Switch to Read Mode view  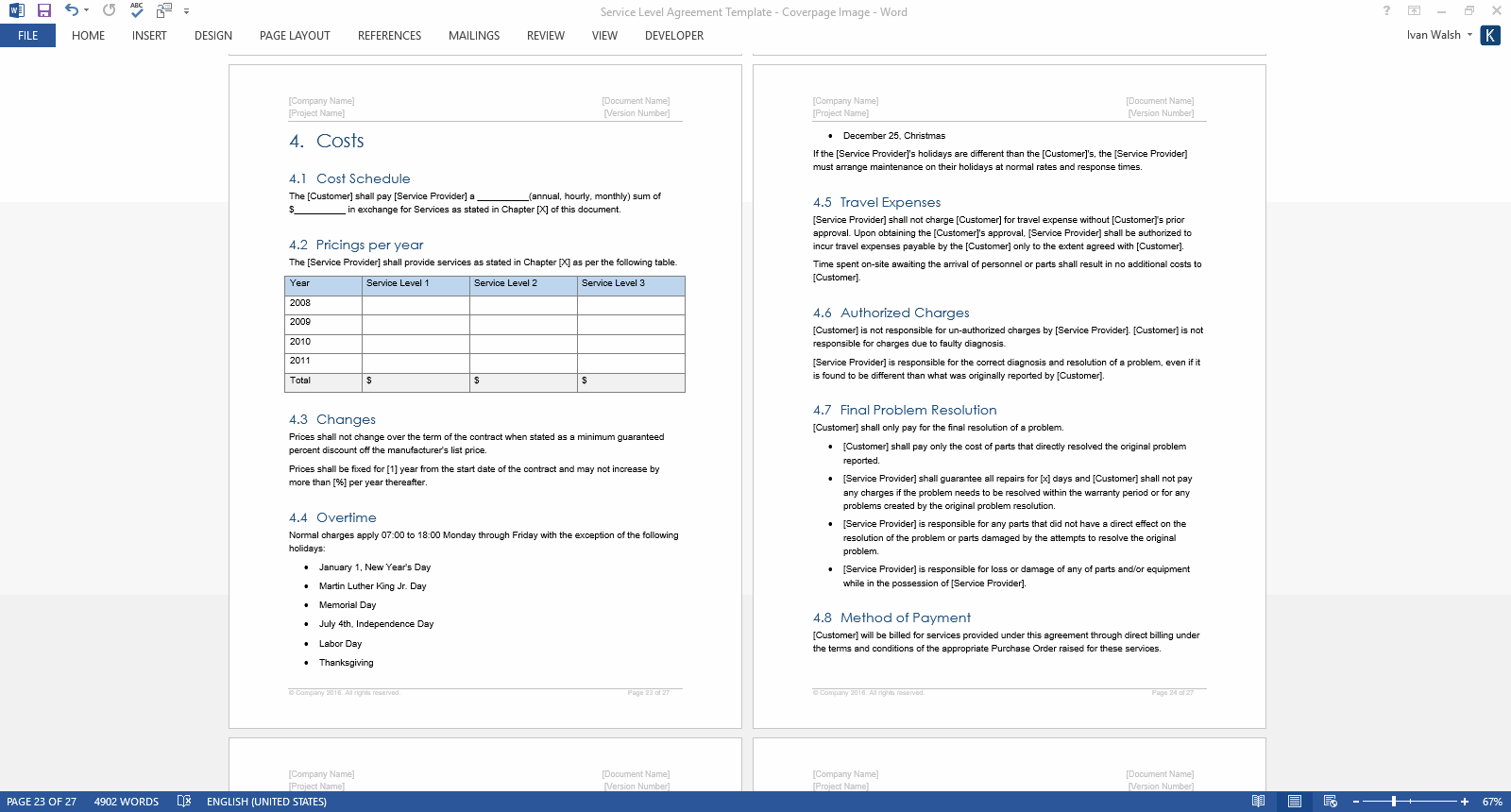(1258, 802)
